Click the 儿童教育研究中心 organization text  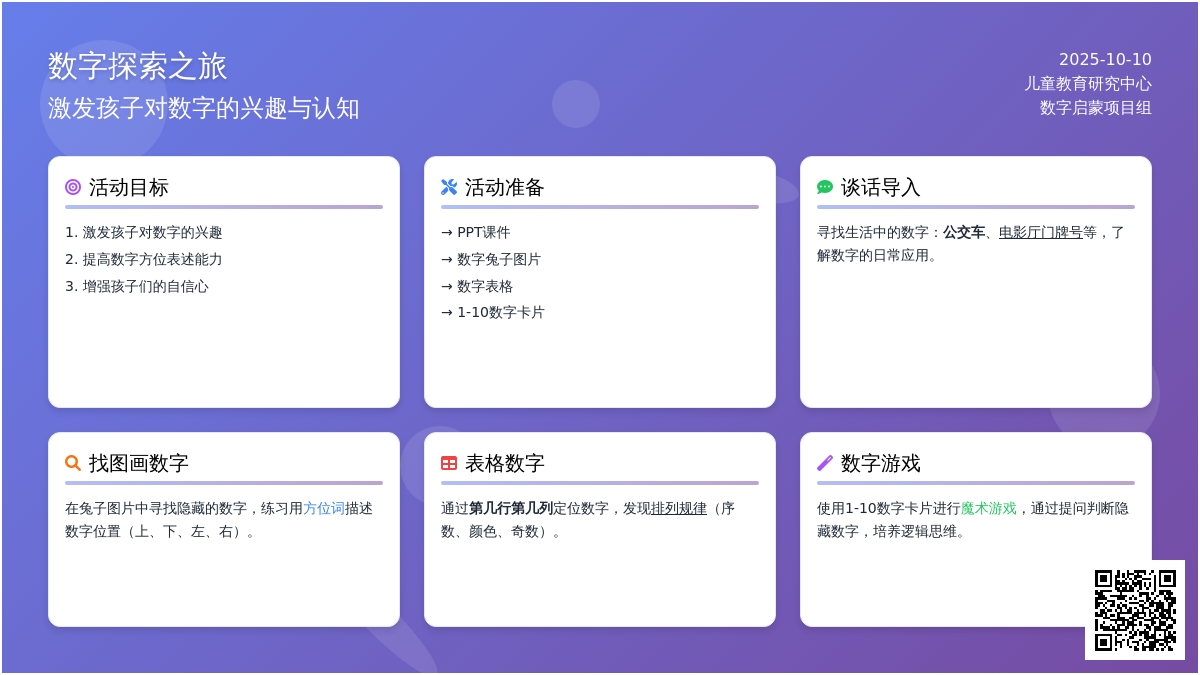pyautogui.click(x=1087, y=84)
